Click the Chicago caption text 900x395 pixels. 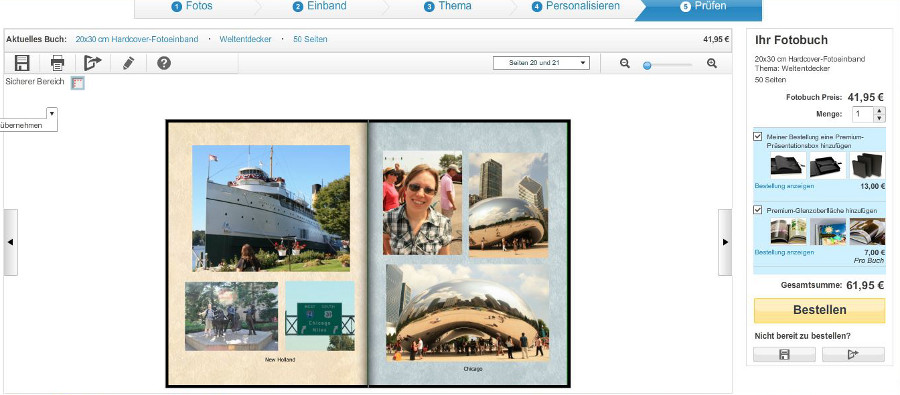pyautogui.click(x=473, y=369)
